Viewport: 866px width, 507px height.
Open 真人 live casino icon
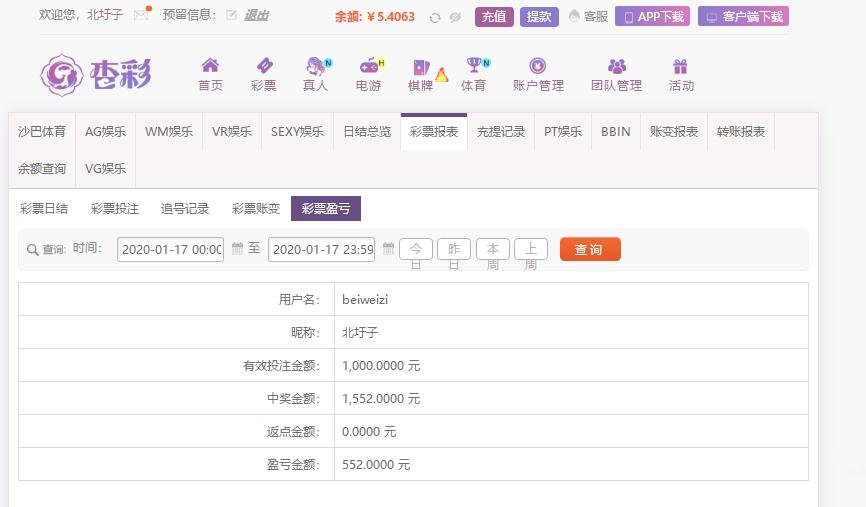tap(318, 66)
